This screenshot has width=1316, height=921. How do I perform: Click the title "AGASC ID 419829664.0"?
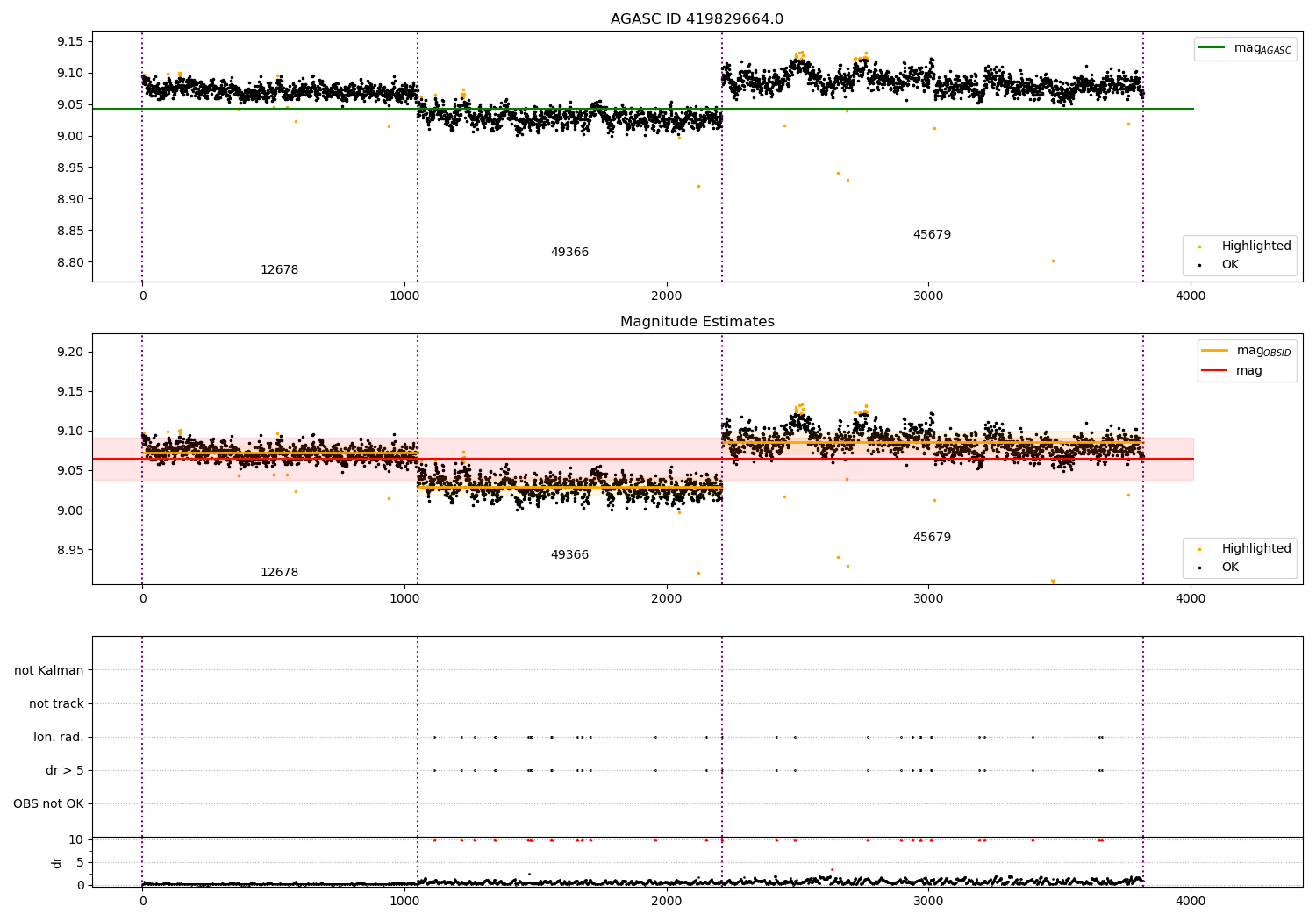(x=697, y=19)
